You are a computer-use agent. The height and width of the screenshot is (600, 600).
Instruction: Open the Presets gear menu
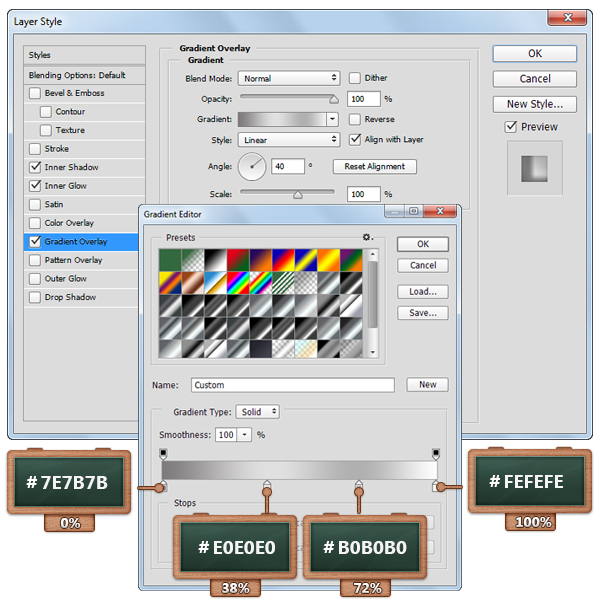click(367, 237)
